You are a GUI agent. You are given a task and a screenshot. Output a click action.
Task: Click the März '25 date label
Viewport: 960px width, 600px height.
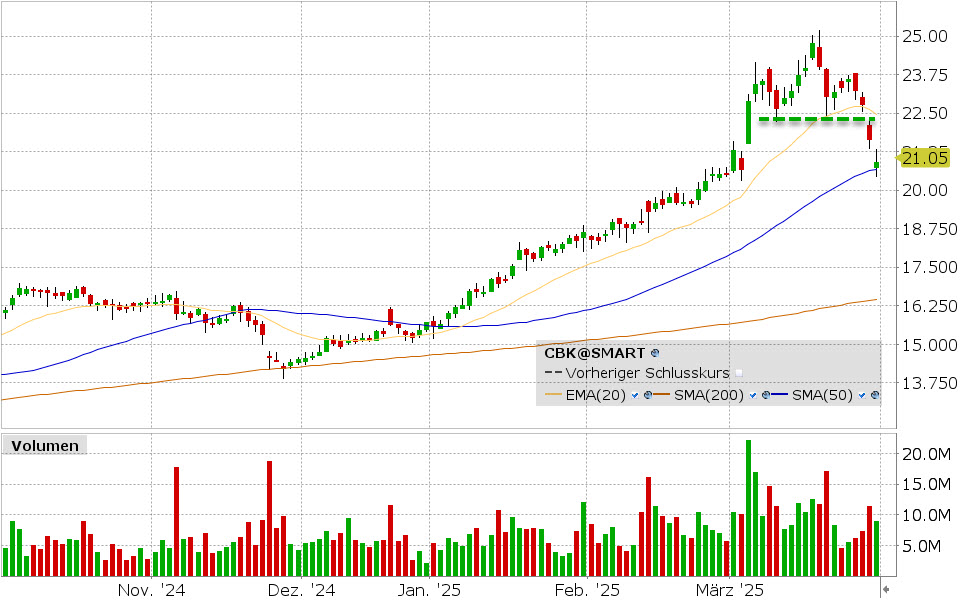(x=730, y=590)
